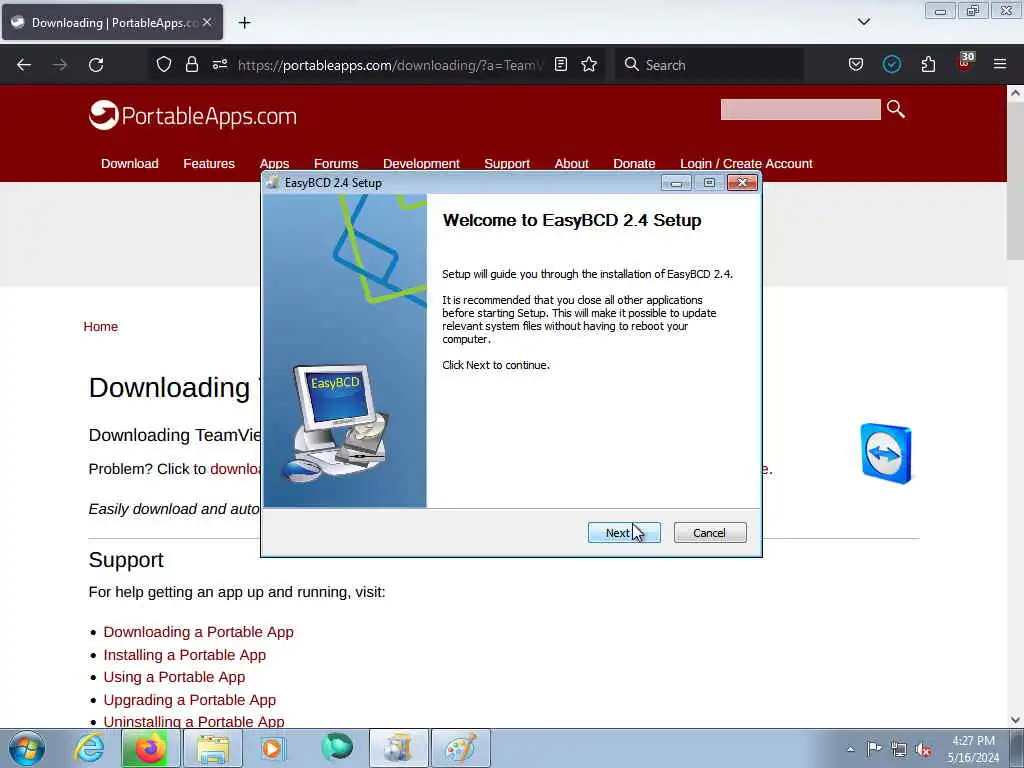
Task: Click the scrollbar down arrow
Action: [1015, 720]
